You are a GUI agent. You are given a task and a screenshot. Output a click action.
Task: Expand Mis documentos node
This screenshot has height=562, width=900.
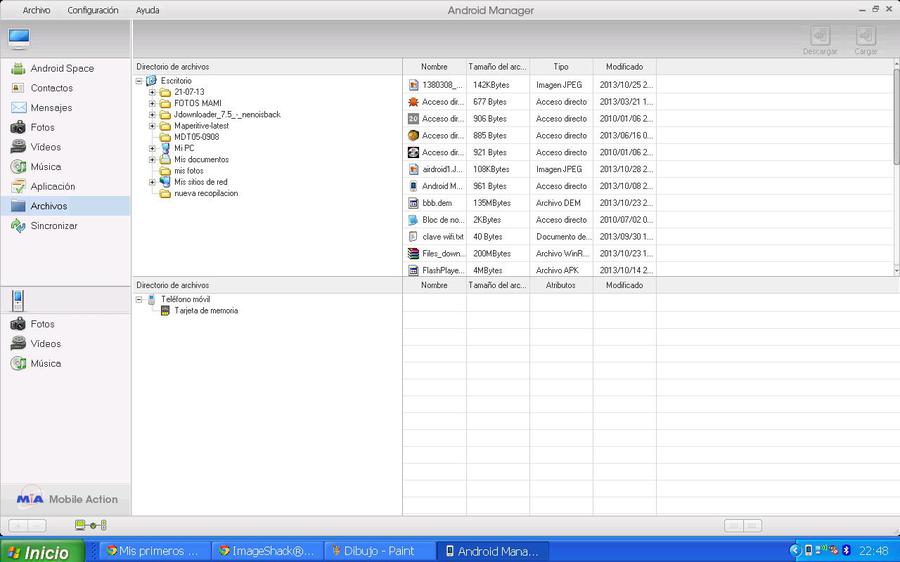coord(152,160)
